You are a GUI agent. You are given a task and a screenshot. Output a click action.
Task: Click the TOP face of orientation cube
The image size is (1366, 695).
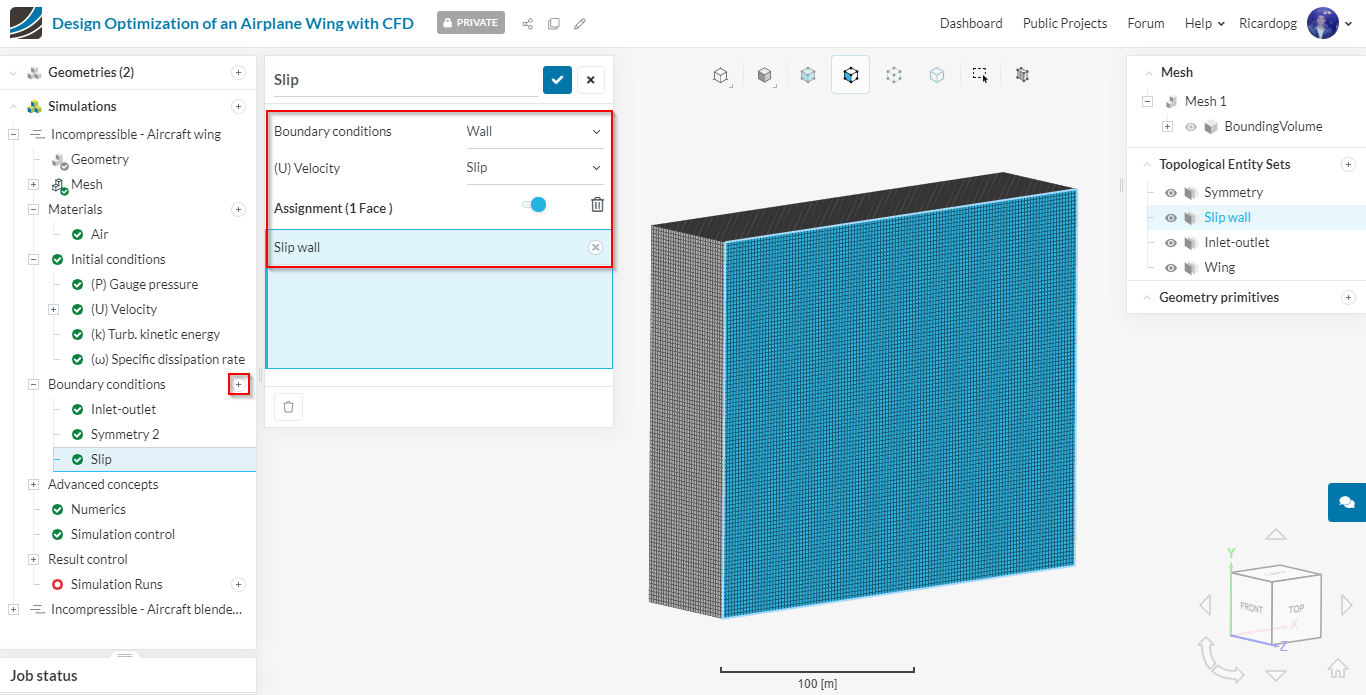1297,607
